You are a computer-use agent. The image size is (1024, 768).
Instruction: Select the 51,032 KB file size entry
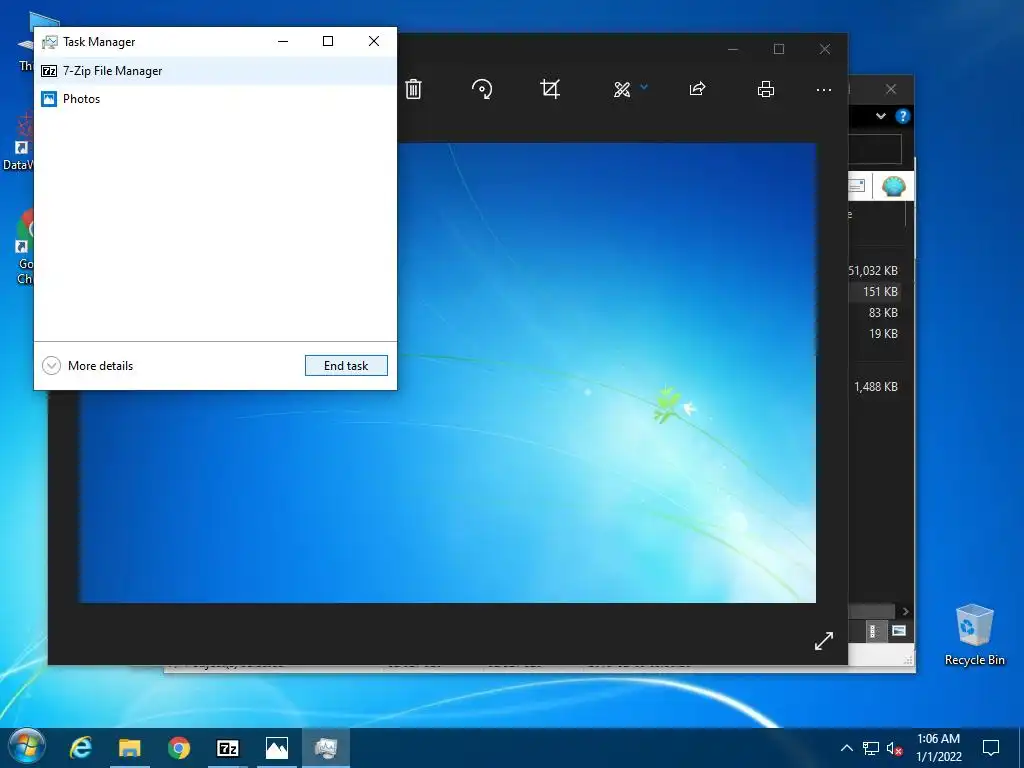coord(873,270)
